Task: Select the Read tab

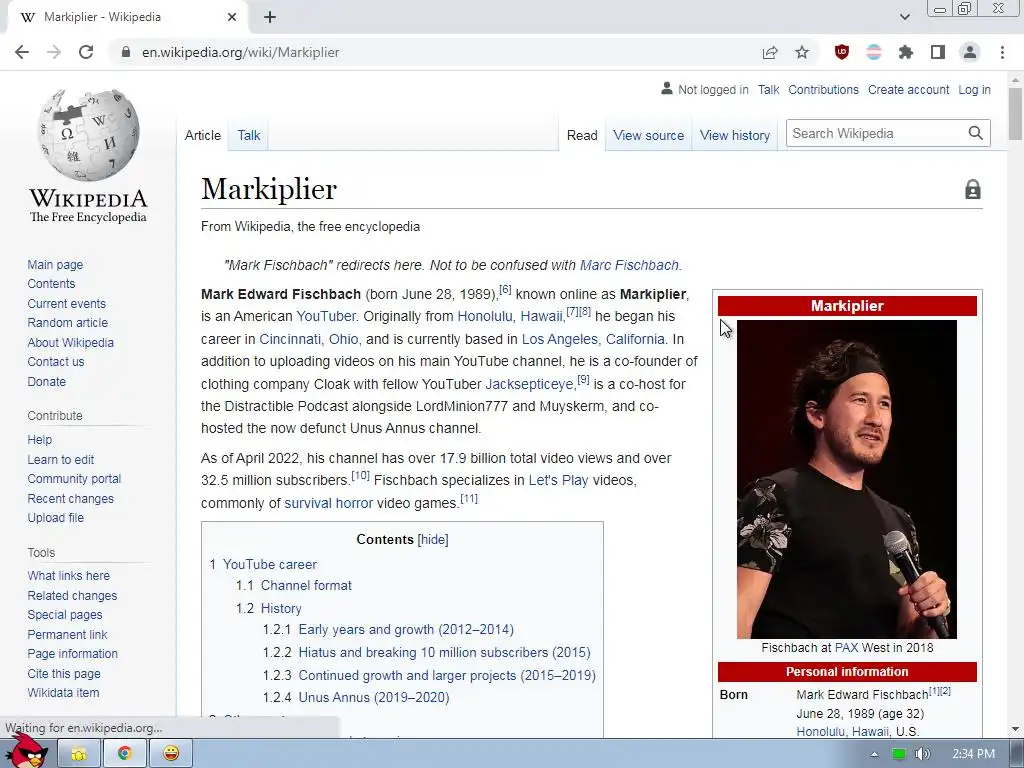Action: point(582,135)
